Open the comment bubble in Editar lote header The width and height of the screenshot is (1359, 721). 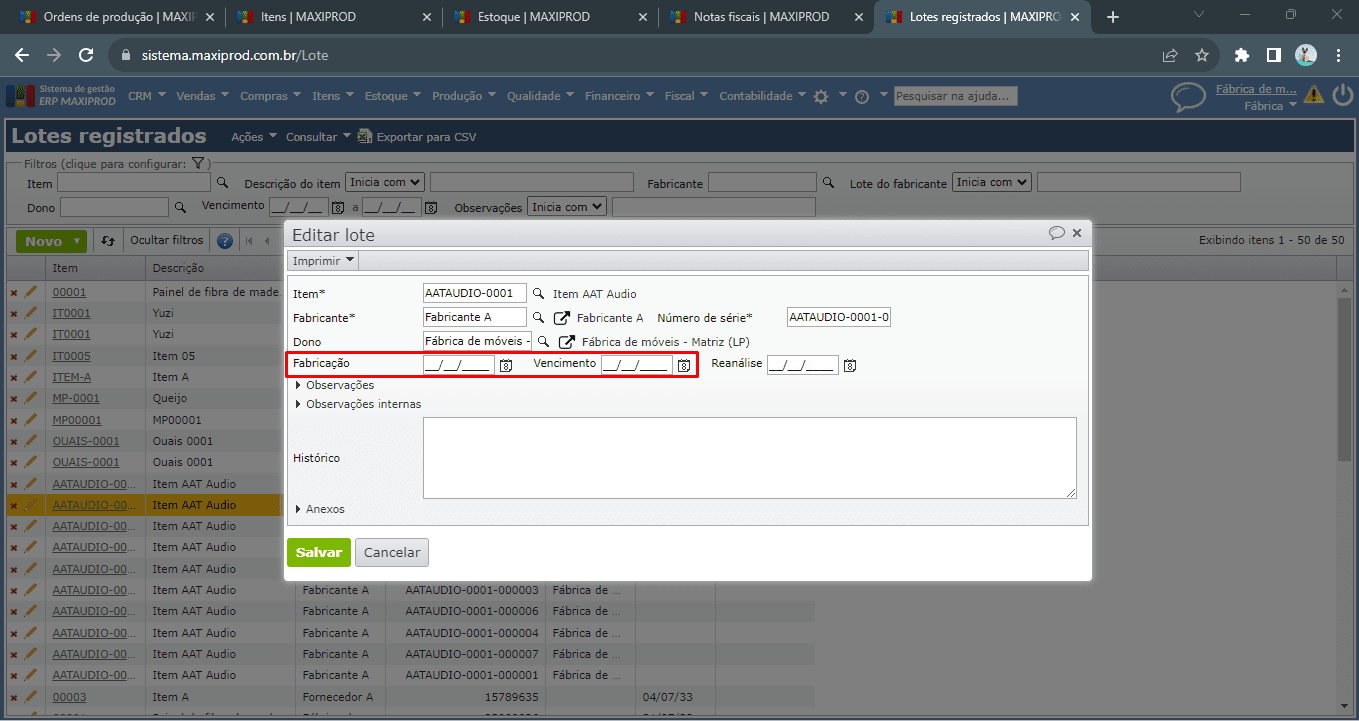(1057, 233)
